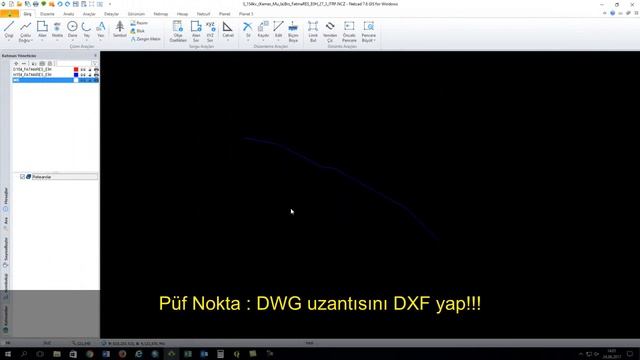This screenshot has width=640, height=360.
Task: Toggle printer icon of the blue-swatch layer
Action: coord(96,75)
